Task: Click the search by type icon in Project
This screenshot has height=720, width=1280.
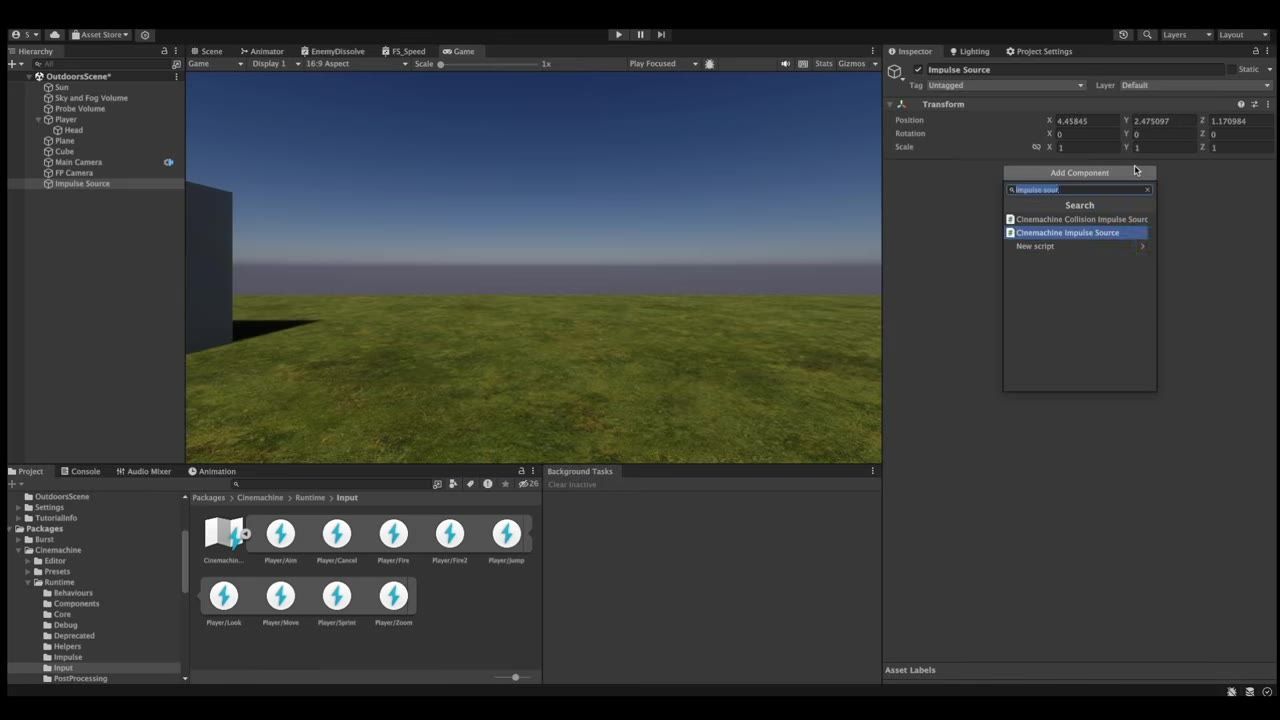Action: tap(454, 484)
